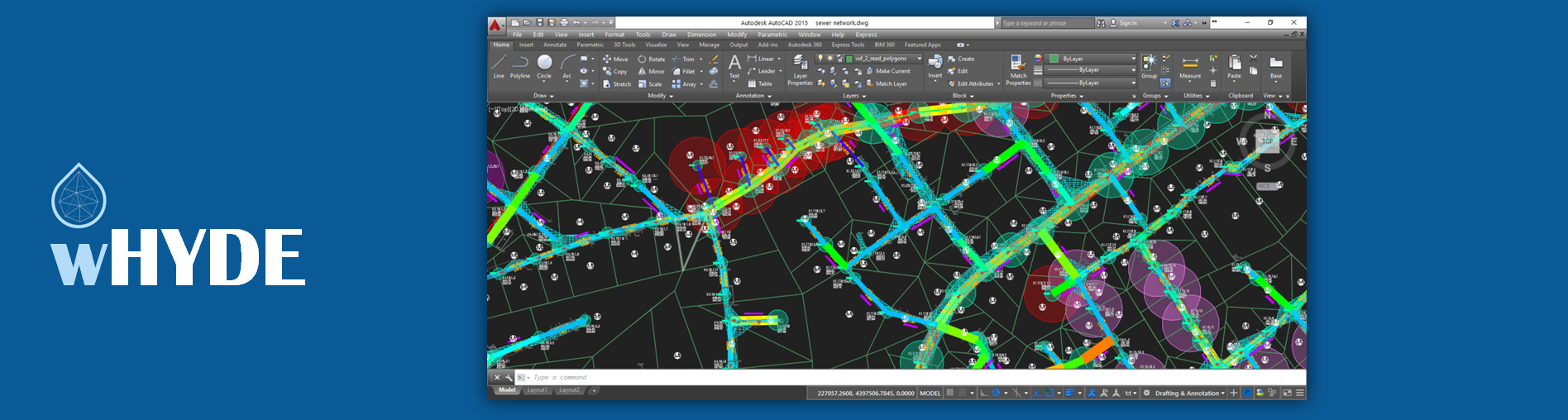
Task: Open the Format menu
Action: pos(614,35)
